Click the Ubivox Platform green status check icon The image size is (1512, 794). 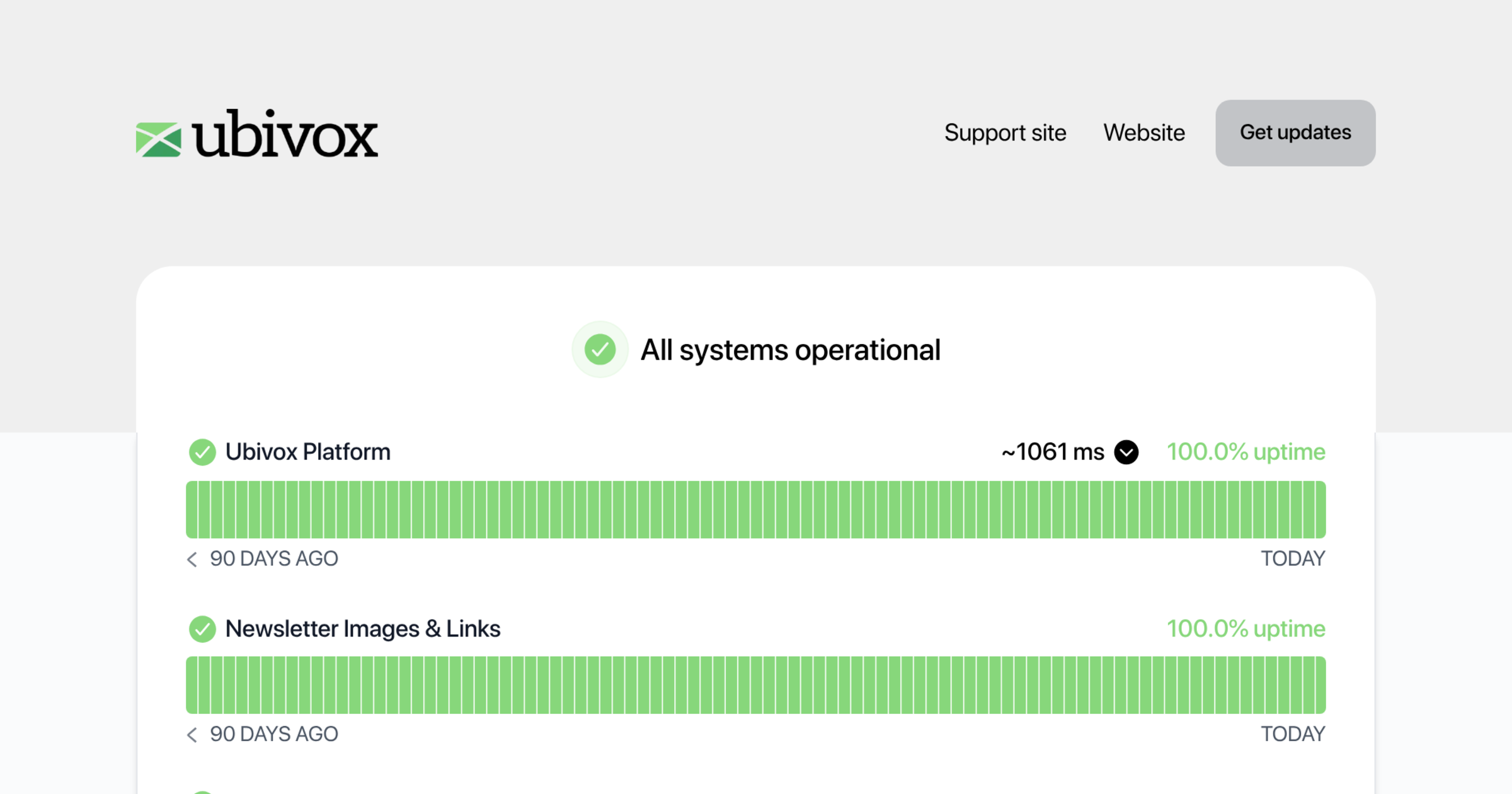coord(202,452)
